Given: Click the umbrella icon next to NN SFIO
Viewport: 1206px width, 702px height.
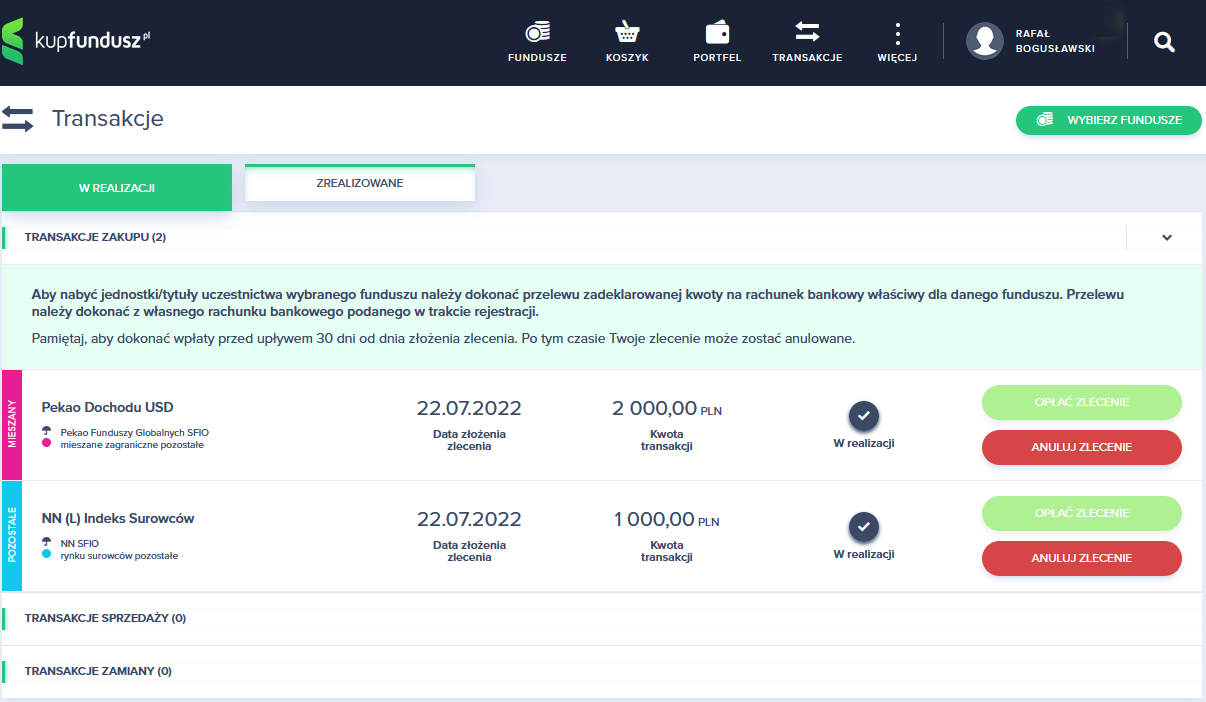Looking at the screenshot, I should click(x=47, y=543).
